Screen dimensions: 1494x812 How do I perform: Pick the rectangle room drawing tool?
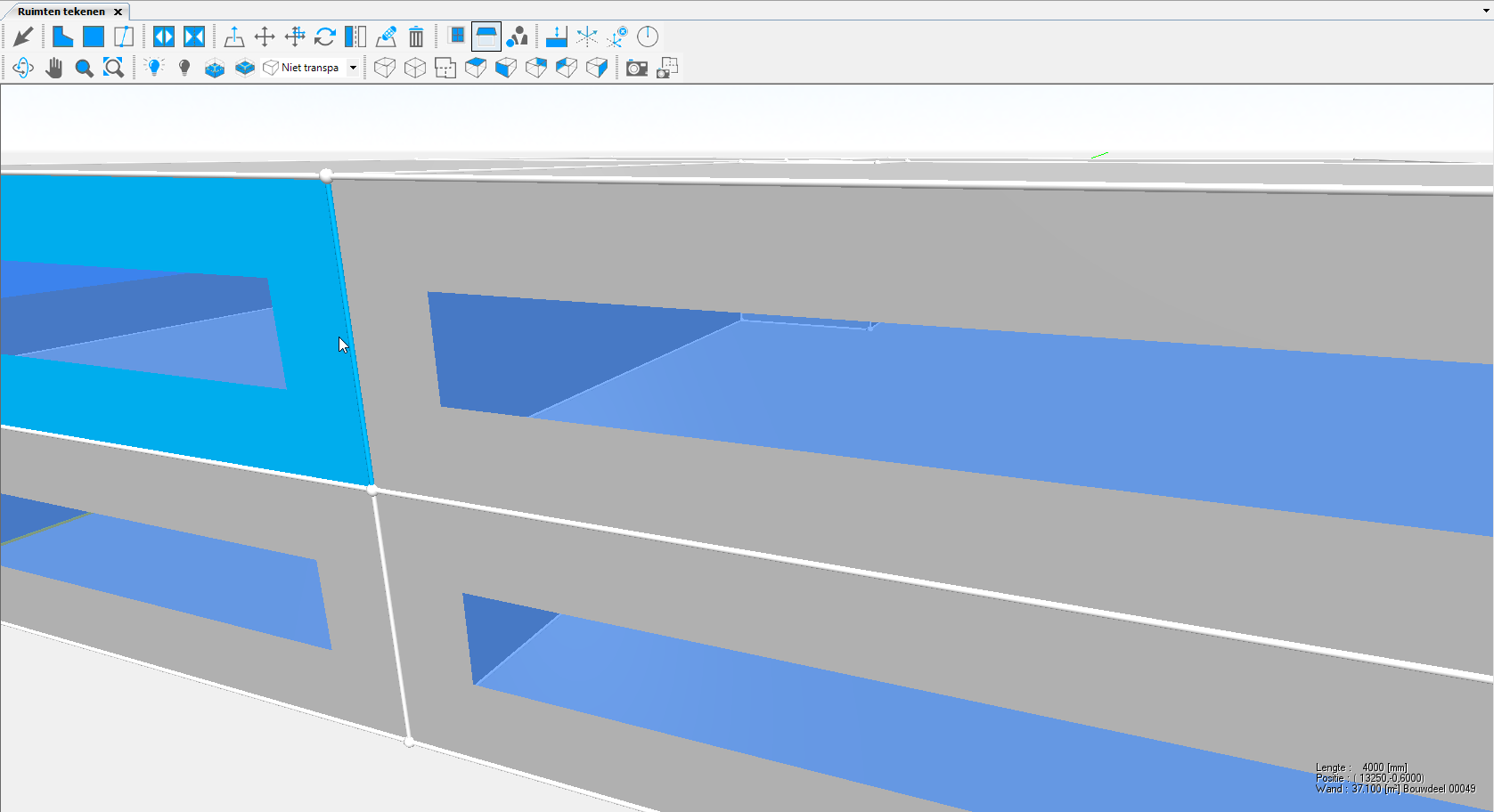93,37
